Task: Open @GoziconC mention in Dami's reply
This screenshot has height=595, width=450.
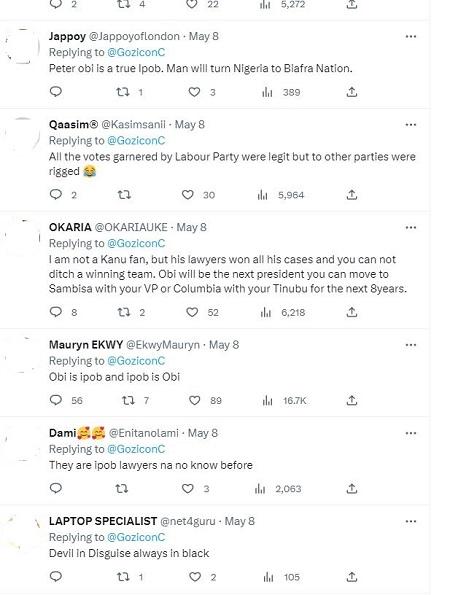Action: tap(136, 449)
